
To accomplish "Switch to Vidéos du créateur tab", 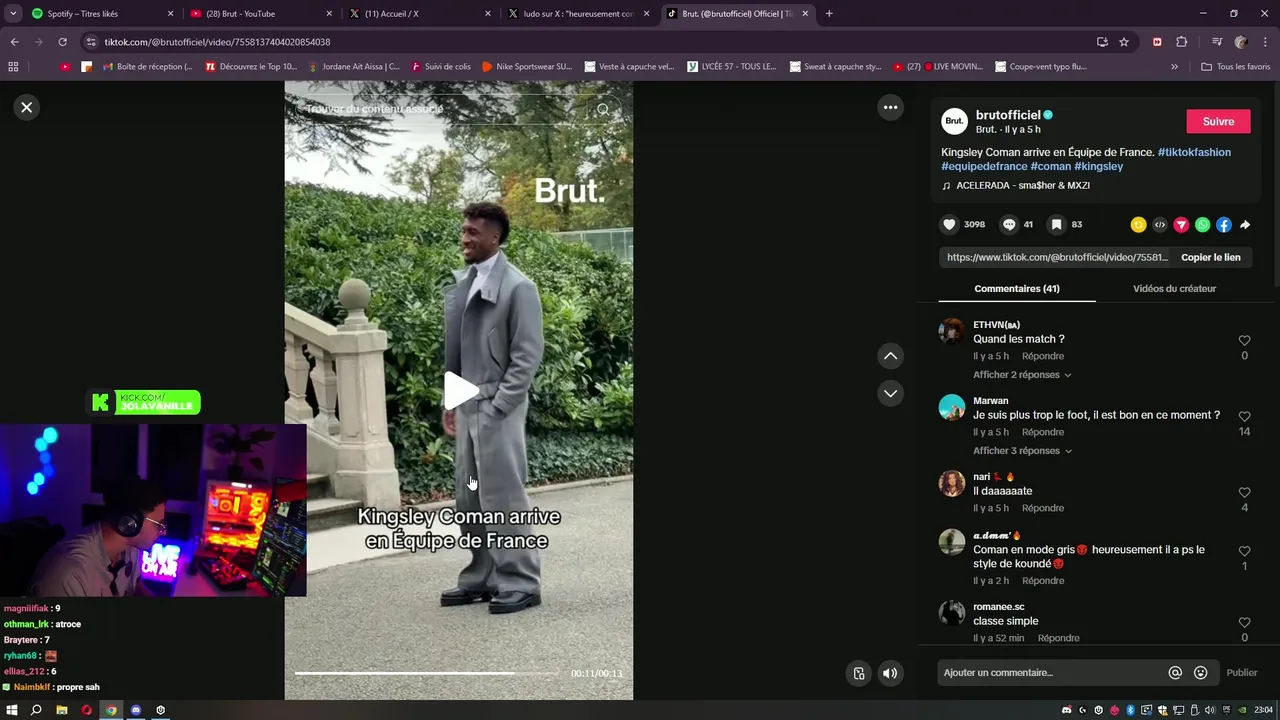I will point(1174,289).
